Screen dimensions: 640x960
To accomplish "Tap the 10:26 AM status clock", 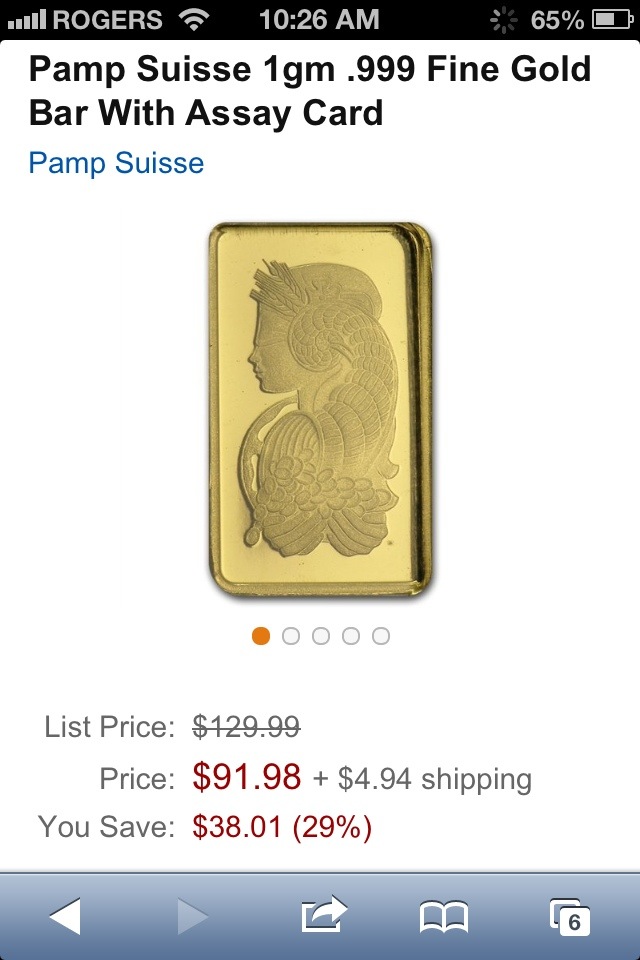I will click(319, 20).
